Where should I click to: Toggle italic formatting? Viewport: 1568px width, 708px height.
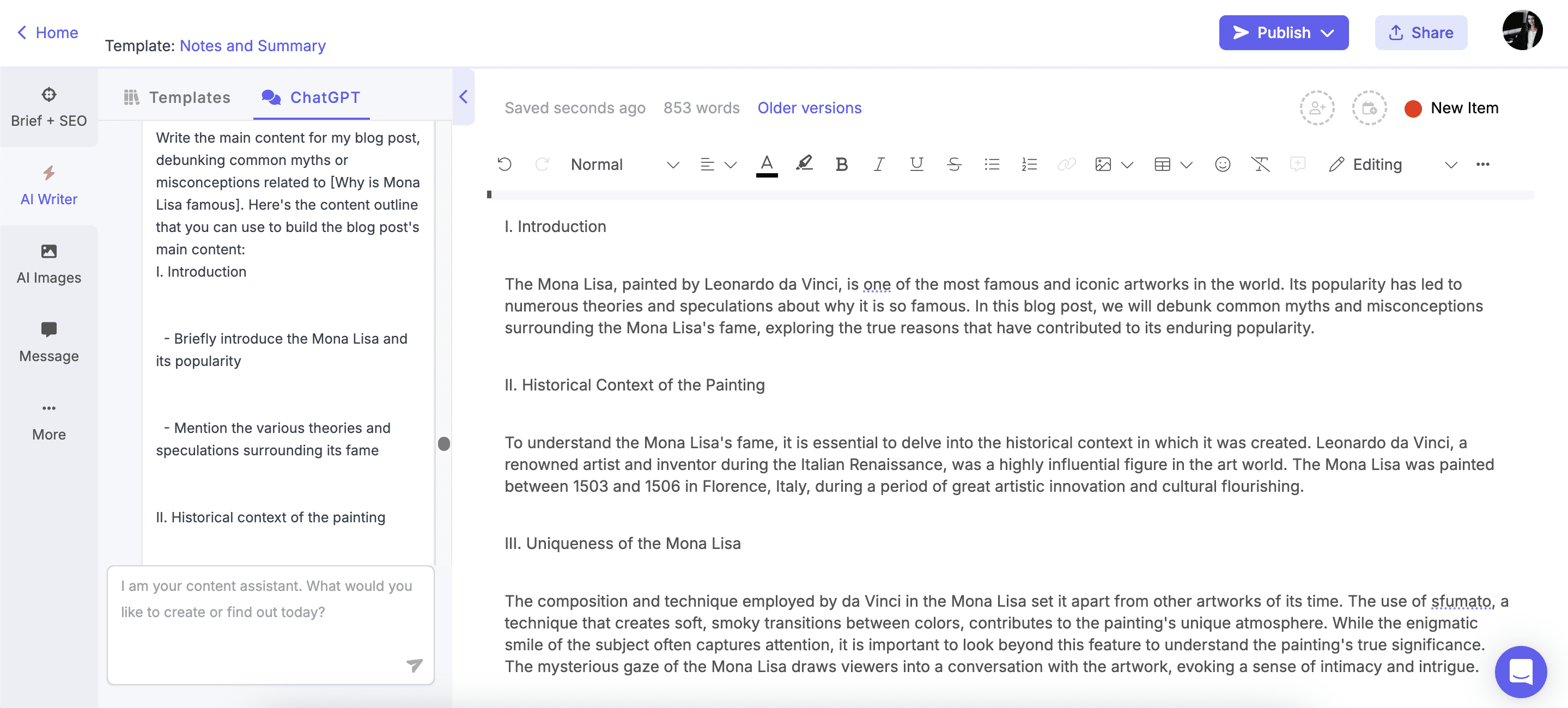tap(878, 164)
